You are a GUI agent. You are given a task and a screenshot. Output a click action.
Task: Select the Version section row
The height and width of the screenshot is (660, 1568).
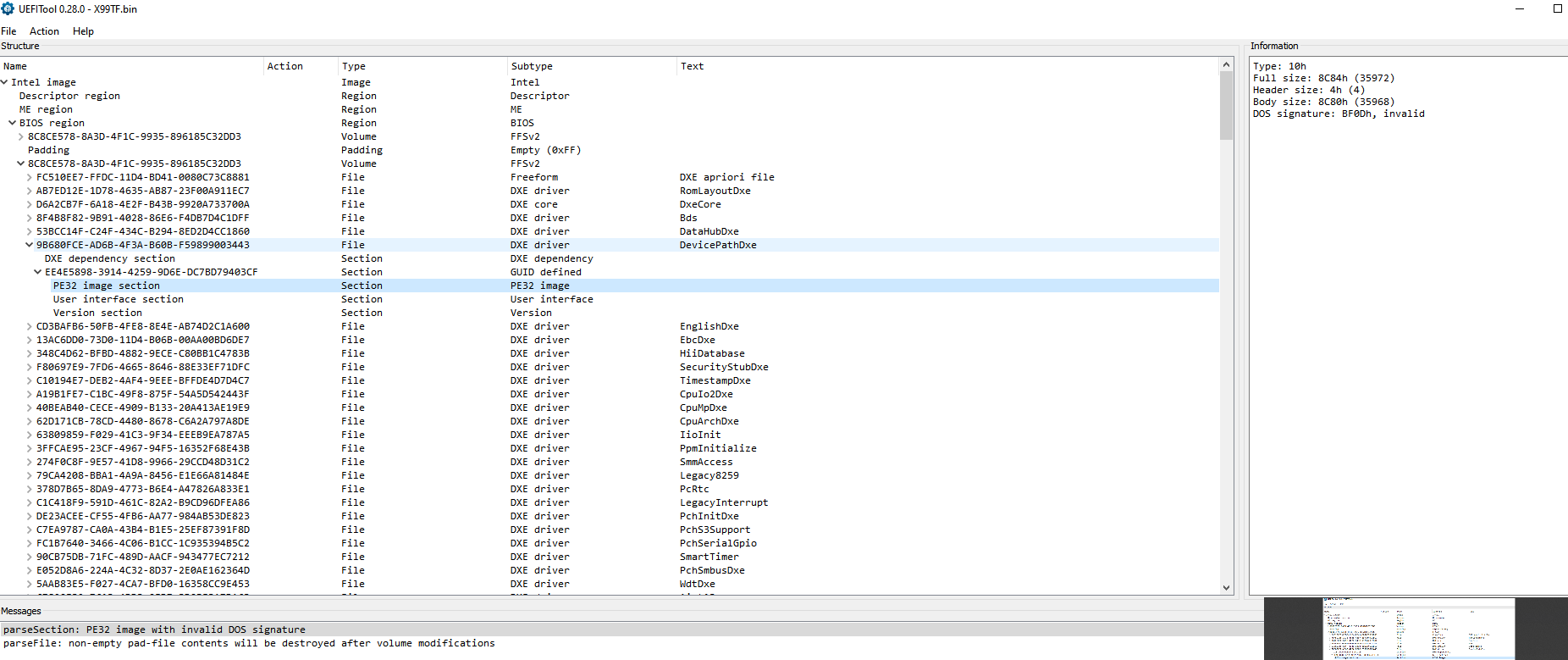[x=610, y=313]
